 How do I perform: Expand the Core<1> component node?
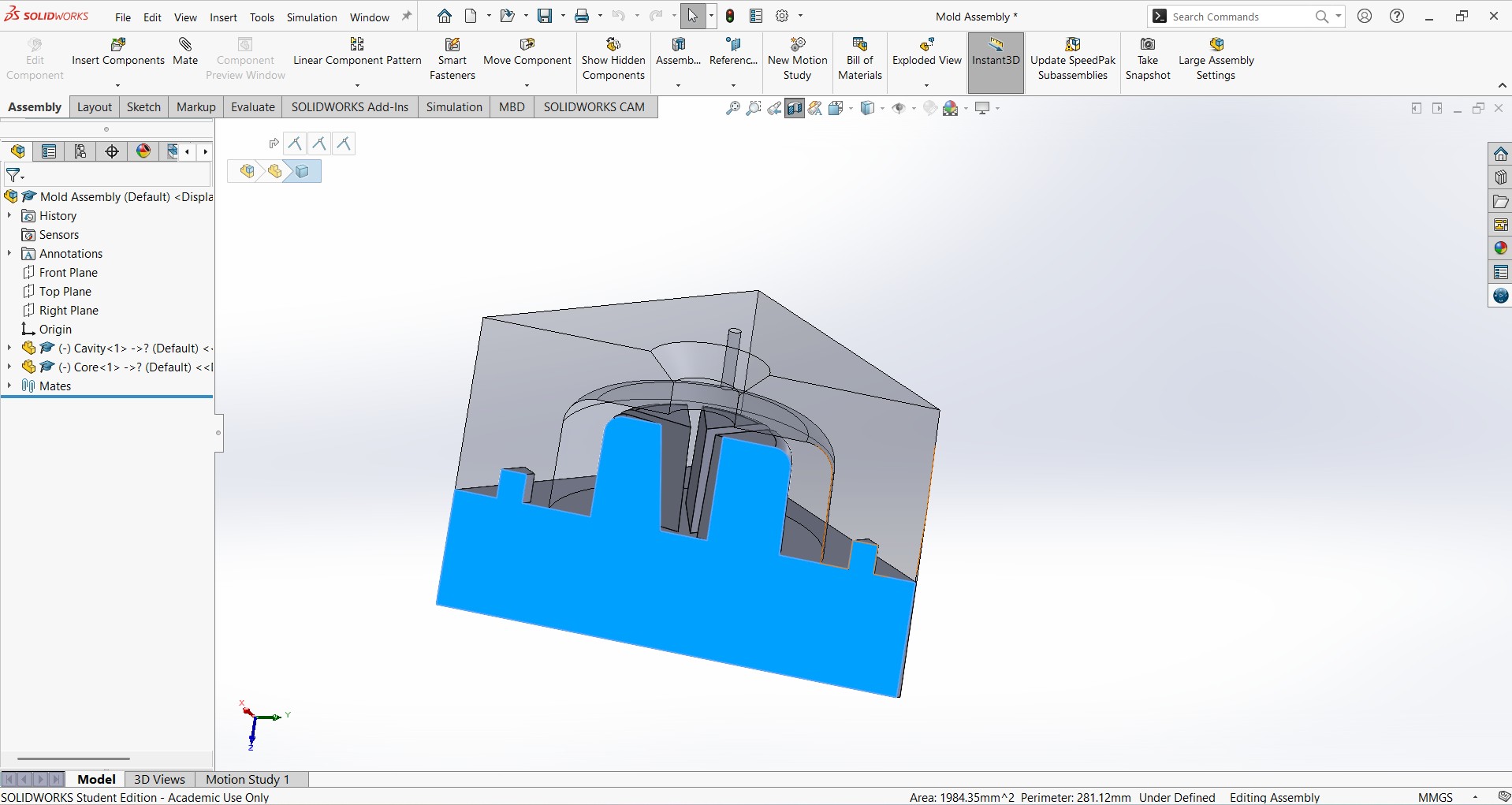9,367
